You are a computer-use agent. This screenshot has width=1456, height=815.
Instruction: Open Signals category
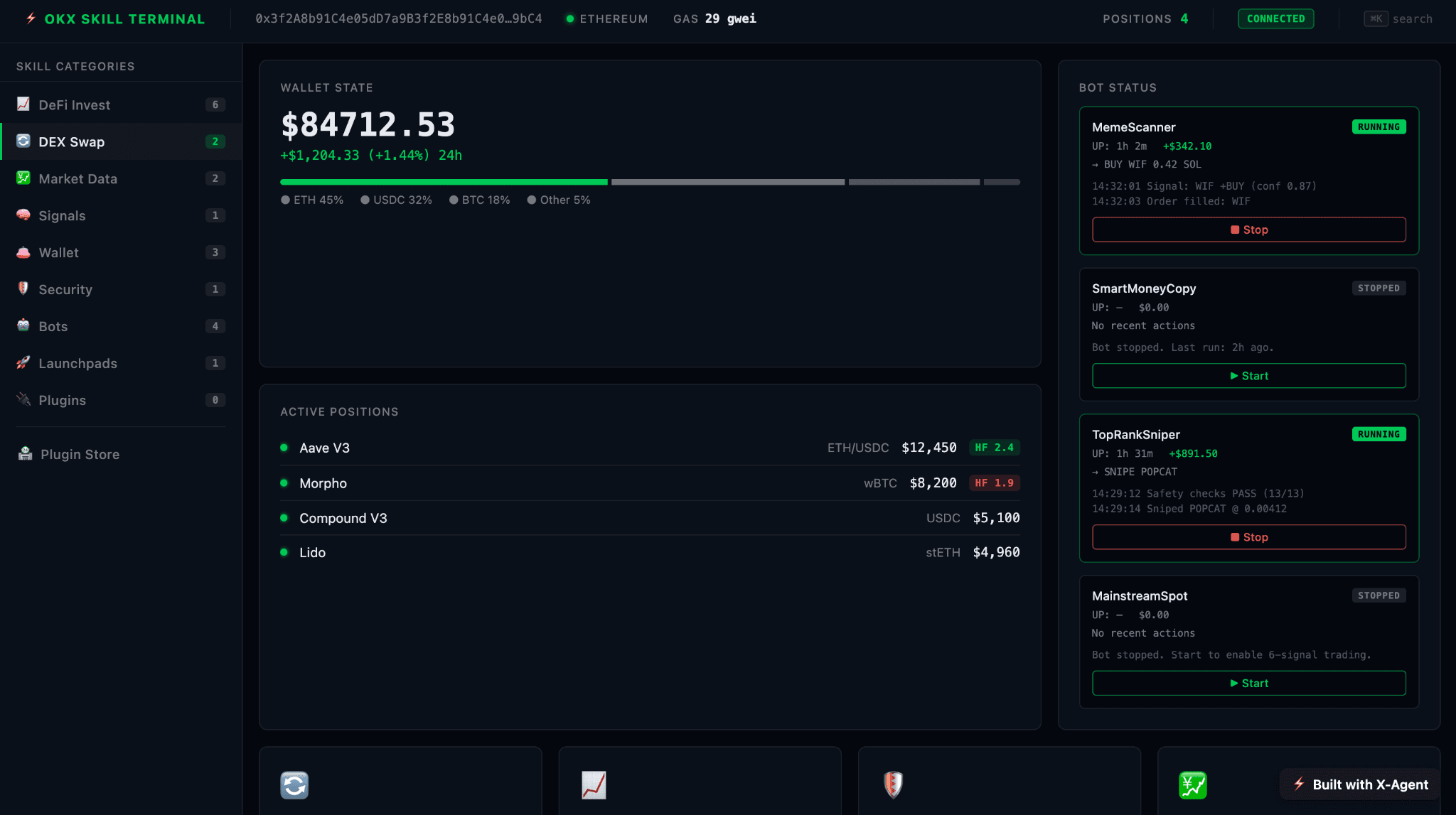click(x=121, y=215)
